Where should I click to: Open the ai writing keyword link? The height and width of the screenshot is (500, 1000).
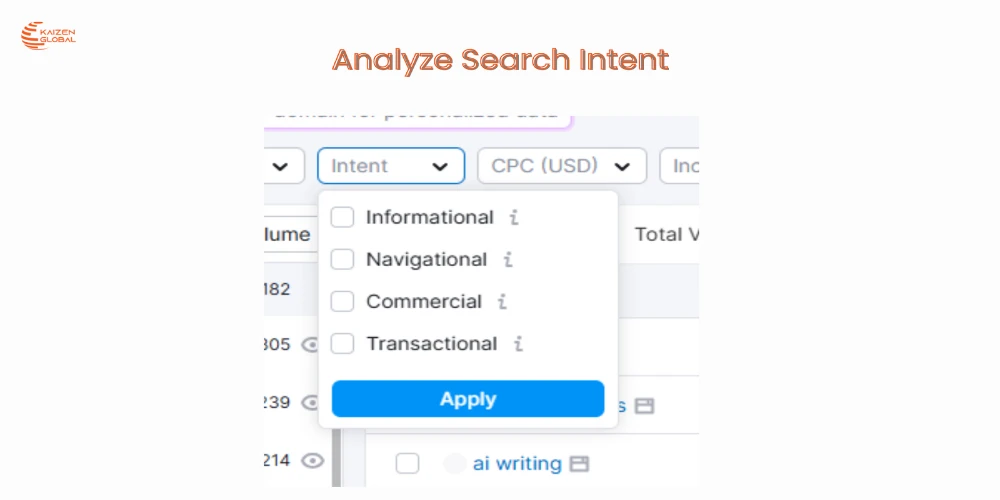[516, 463]
